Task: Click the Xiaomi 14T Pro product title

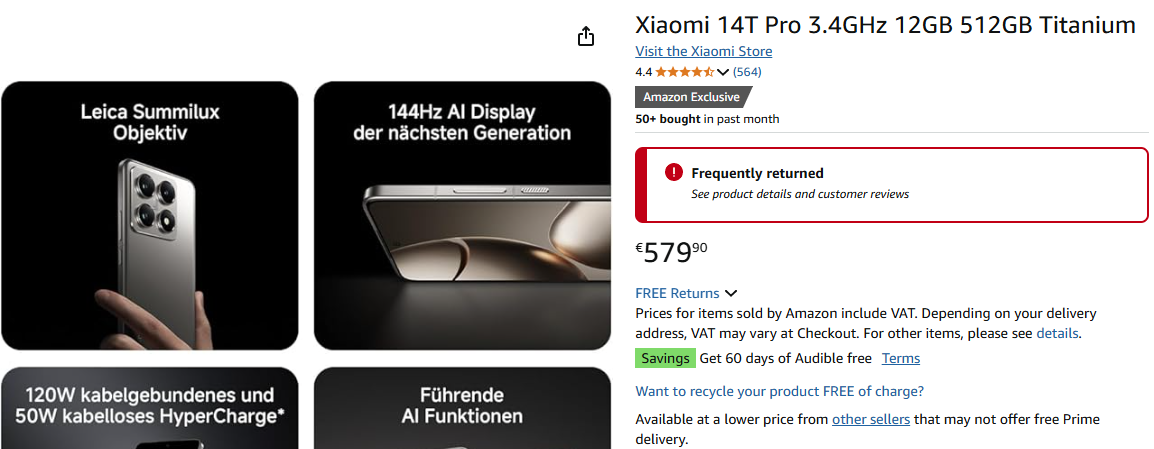Action: [885, 25]
